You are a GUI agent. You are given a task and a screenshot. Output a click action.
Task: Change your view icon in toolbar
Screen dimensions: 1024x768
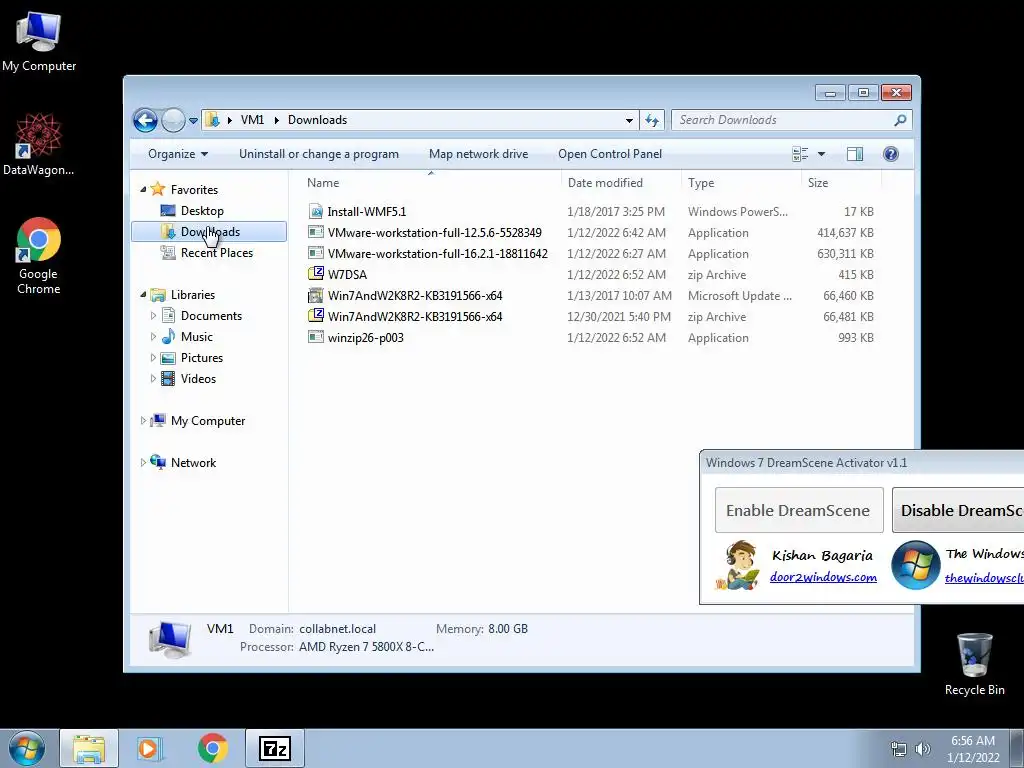click(x=800, y=154)
